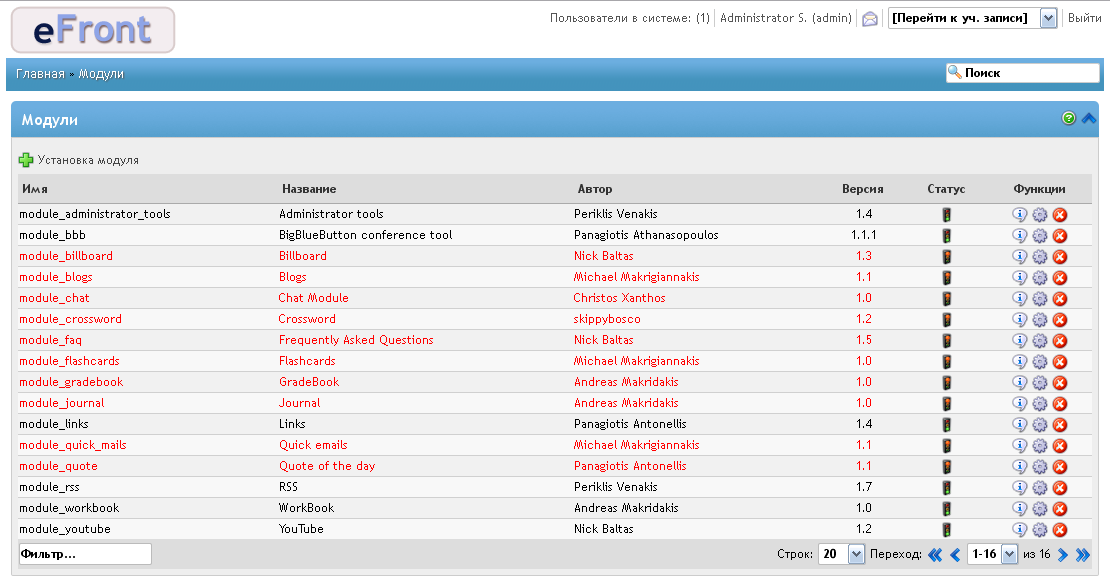Jump to last page of results
Viewport: 1110px width, 582px height.
(x=1083, y=555)
